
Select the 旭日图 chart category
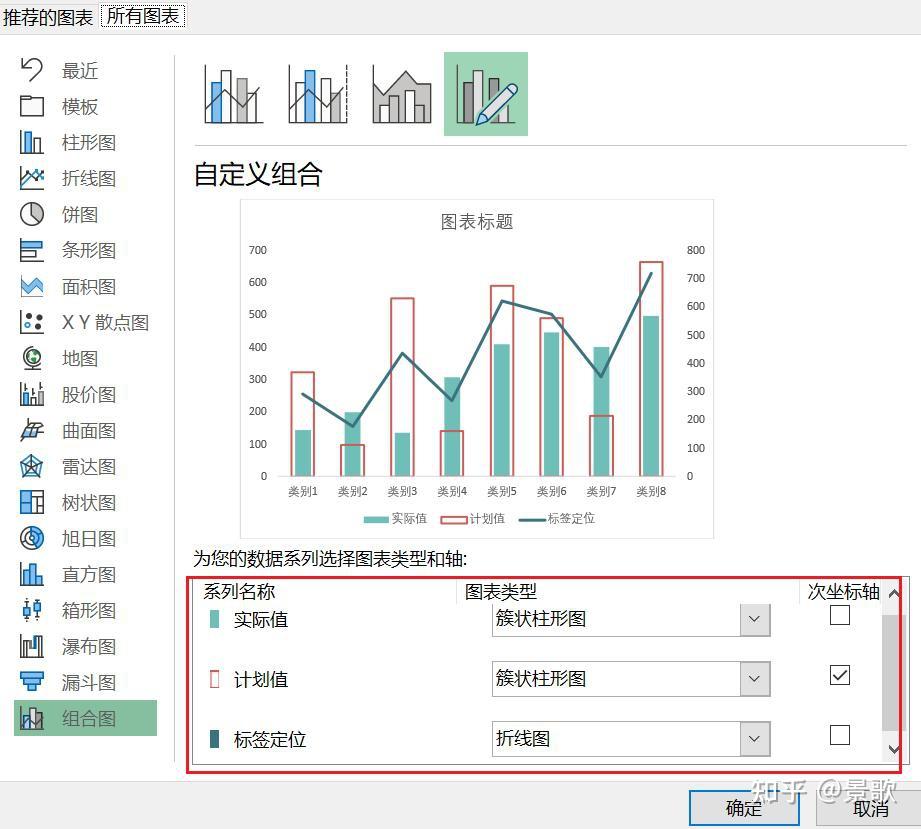point(88,538)
